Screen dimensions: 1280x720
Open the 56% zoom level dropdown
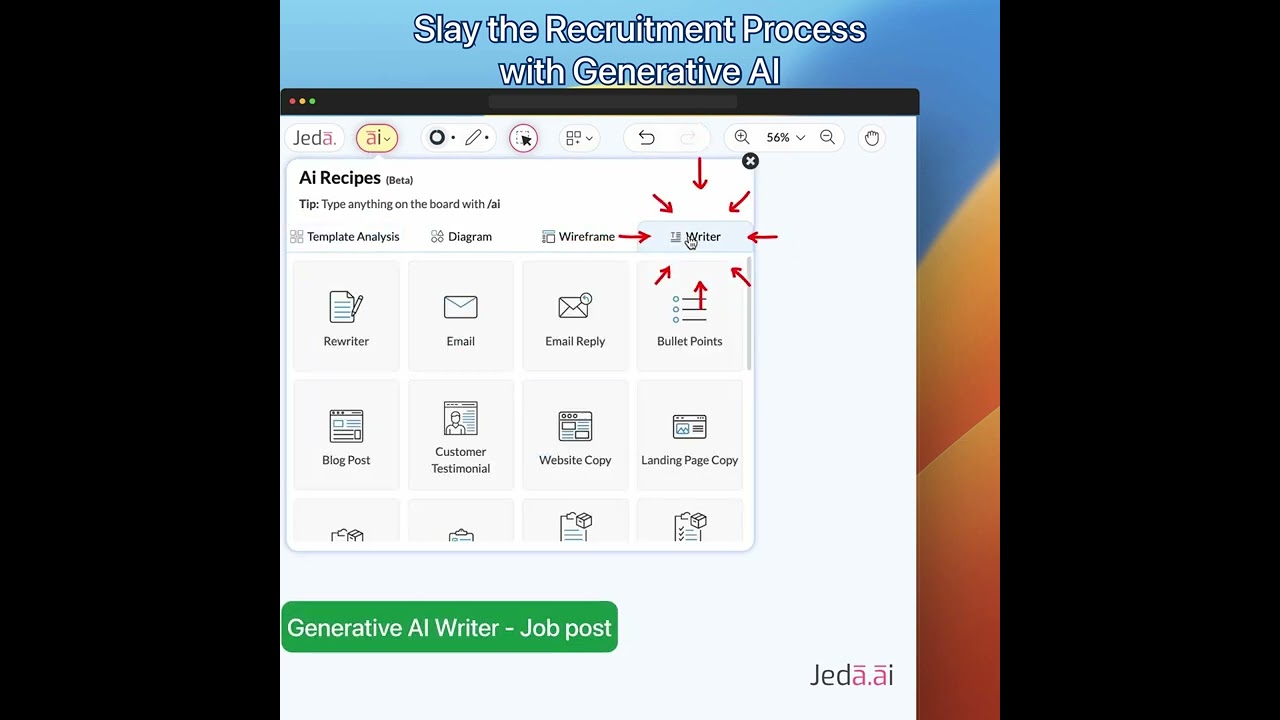click(785, 138)
